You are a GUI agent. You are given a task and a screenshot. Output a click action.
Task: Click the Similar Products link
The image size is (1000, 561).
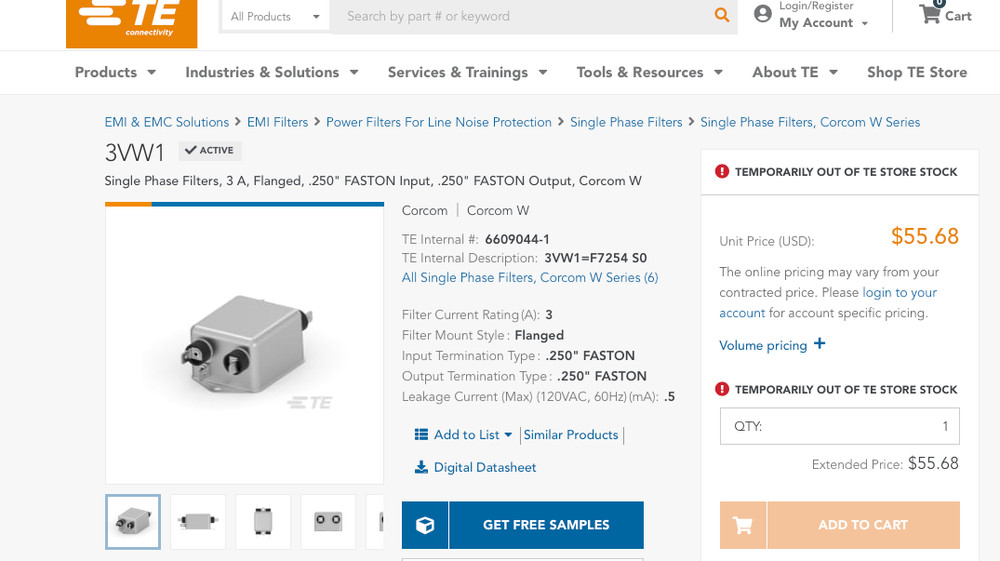571,435
